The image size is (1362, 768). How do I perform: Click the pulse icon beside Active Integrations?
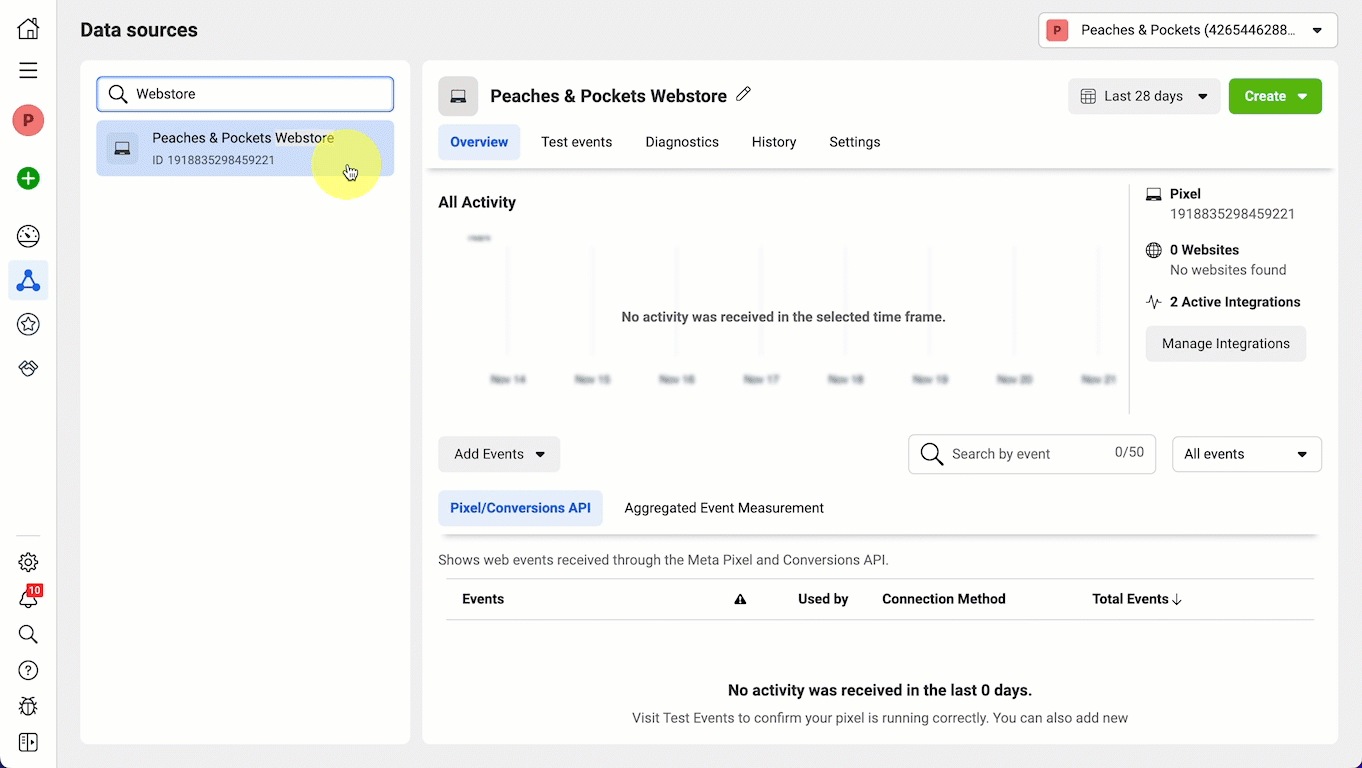[x=1154, y=302]
